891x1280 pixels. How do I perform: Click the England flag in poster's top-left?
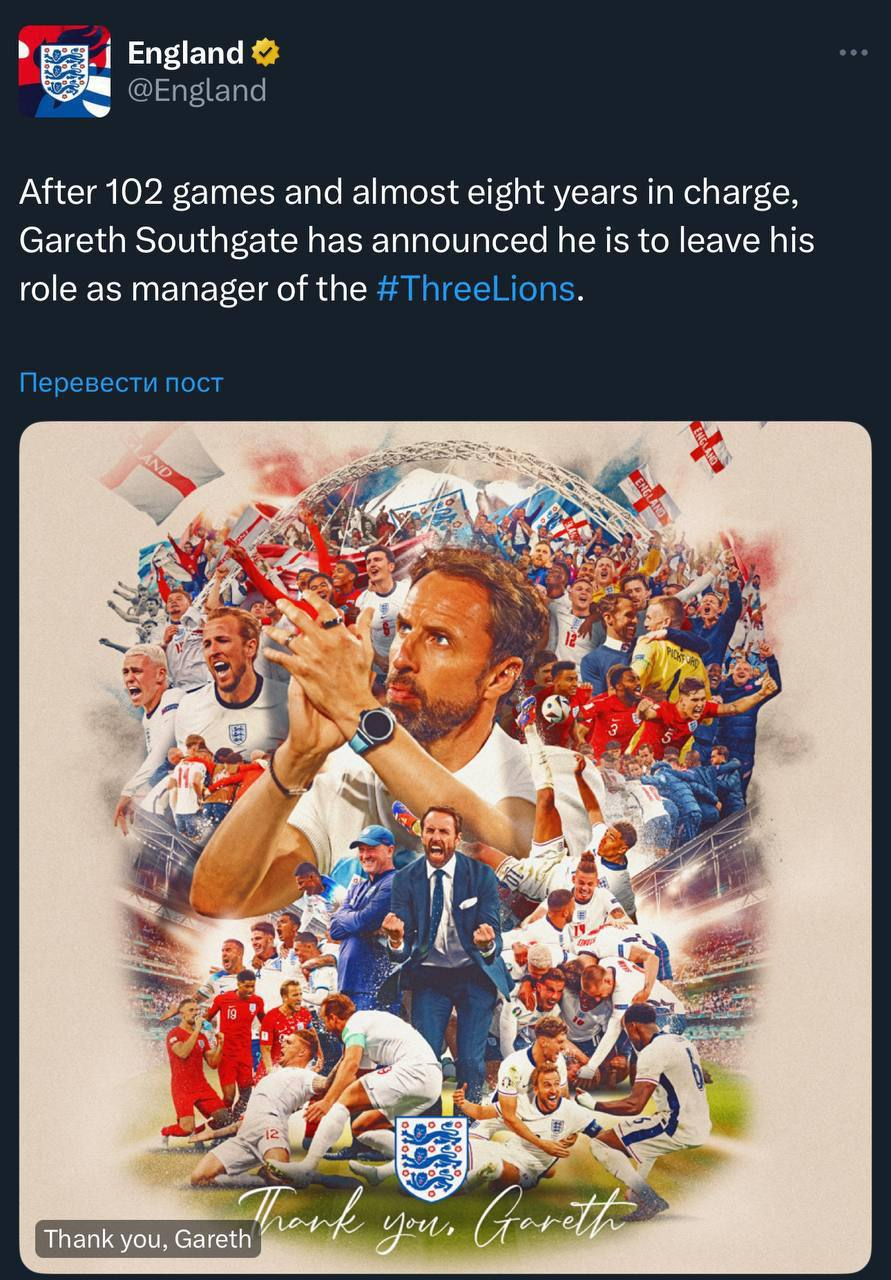[x=162, y=469]
